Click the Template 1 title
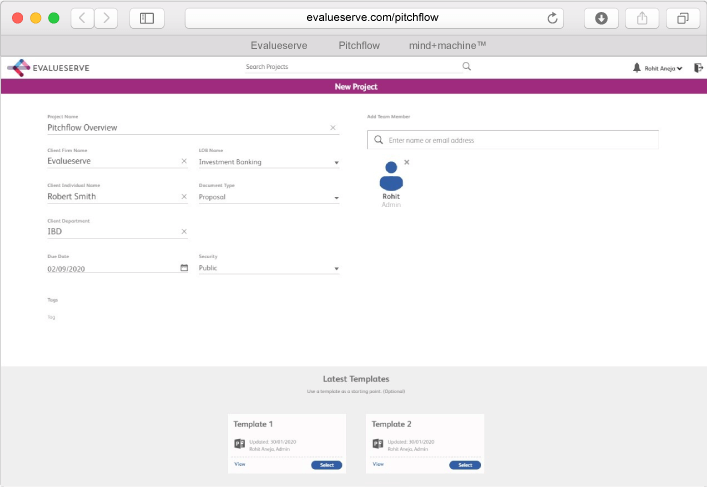The width and height of the screenshot is (707, 487). (253, 424)
